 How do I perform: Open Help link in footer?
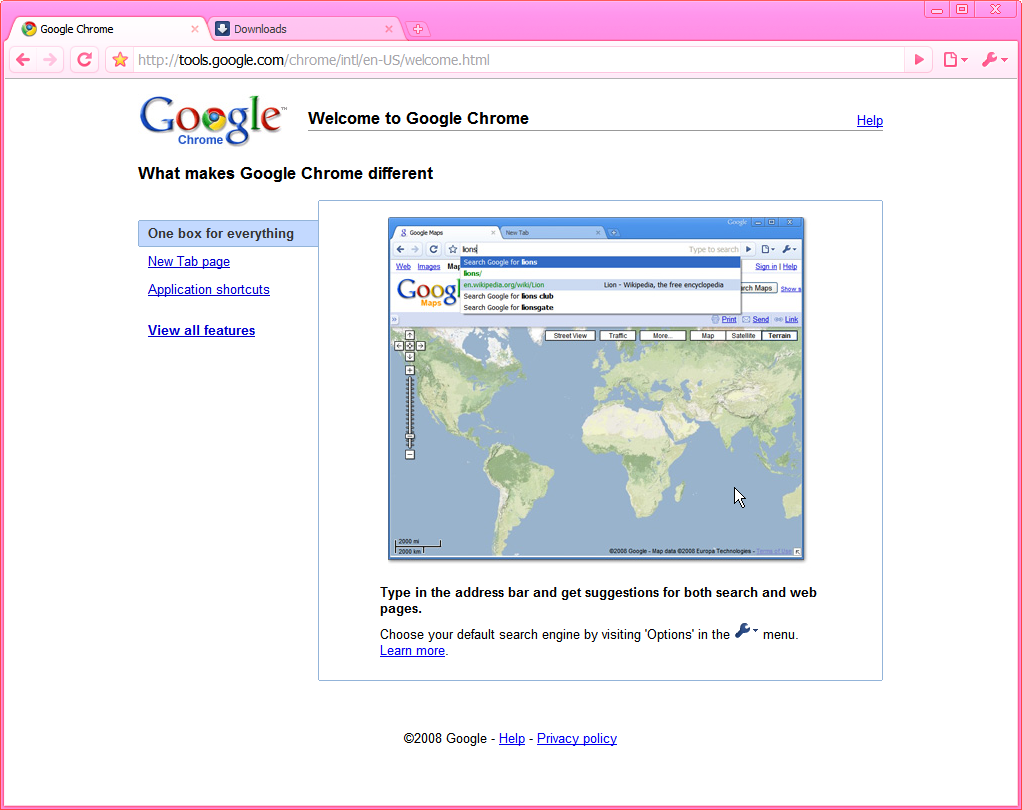coord(512,738)
